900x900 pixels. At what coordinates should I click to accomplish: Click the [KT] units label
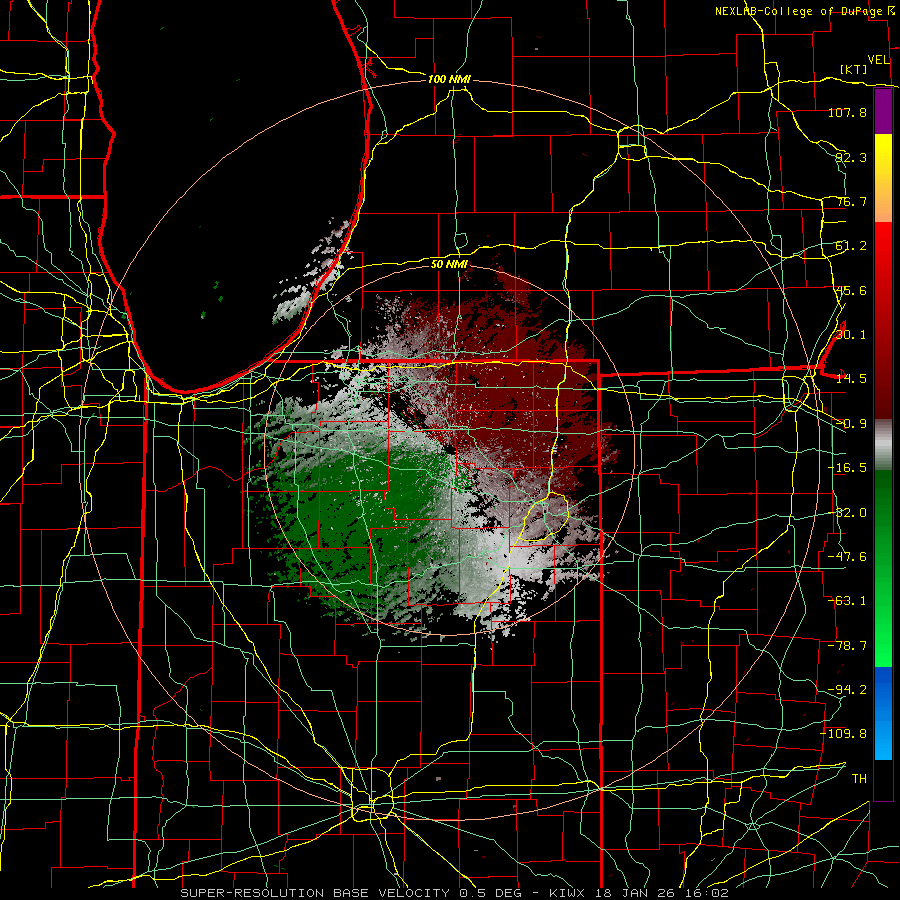[x=854, y=69]
